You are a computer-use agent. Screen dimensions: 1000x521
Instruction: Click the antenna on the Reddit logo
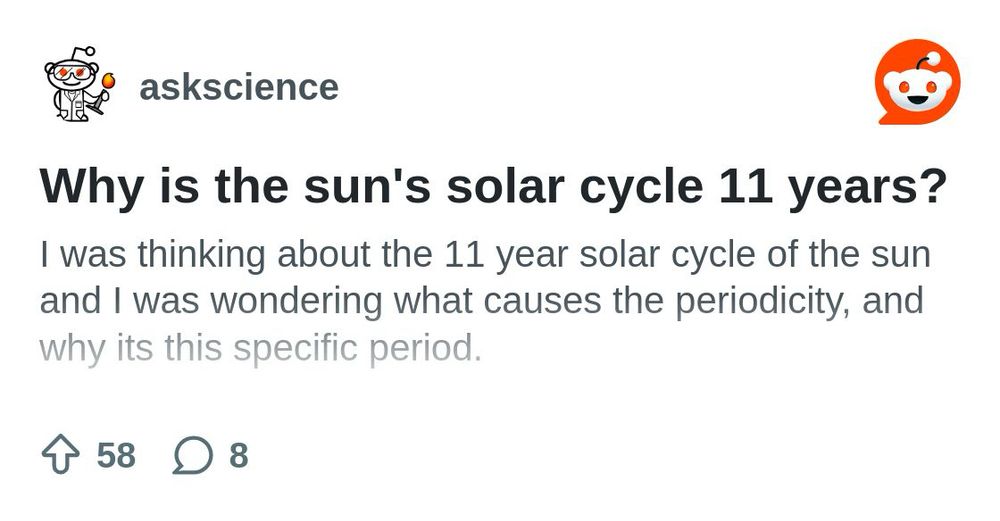[933, 57]
